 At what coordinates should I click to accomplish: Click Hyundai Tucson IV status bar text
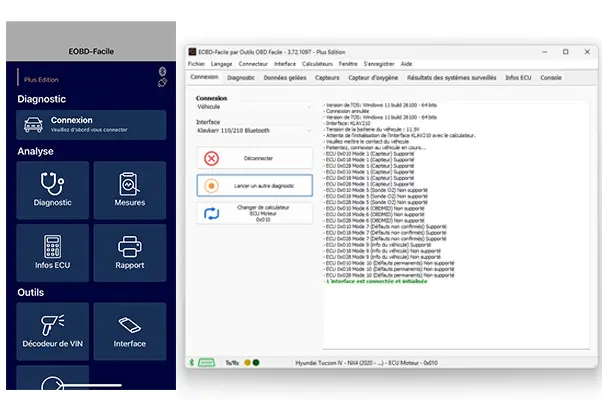coord(366,363)
